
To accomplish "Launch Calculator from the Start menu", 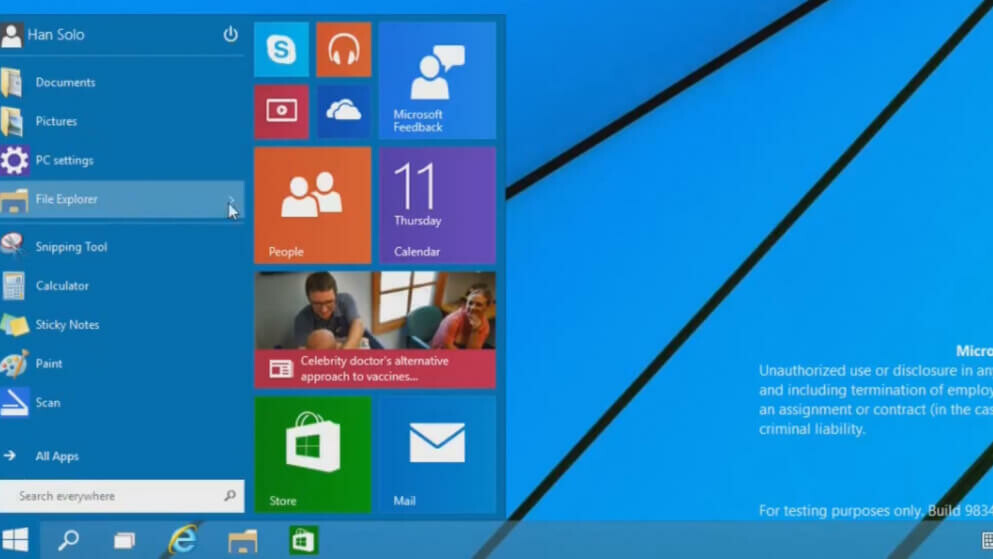I will click(x=122, y=286).
